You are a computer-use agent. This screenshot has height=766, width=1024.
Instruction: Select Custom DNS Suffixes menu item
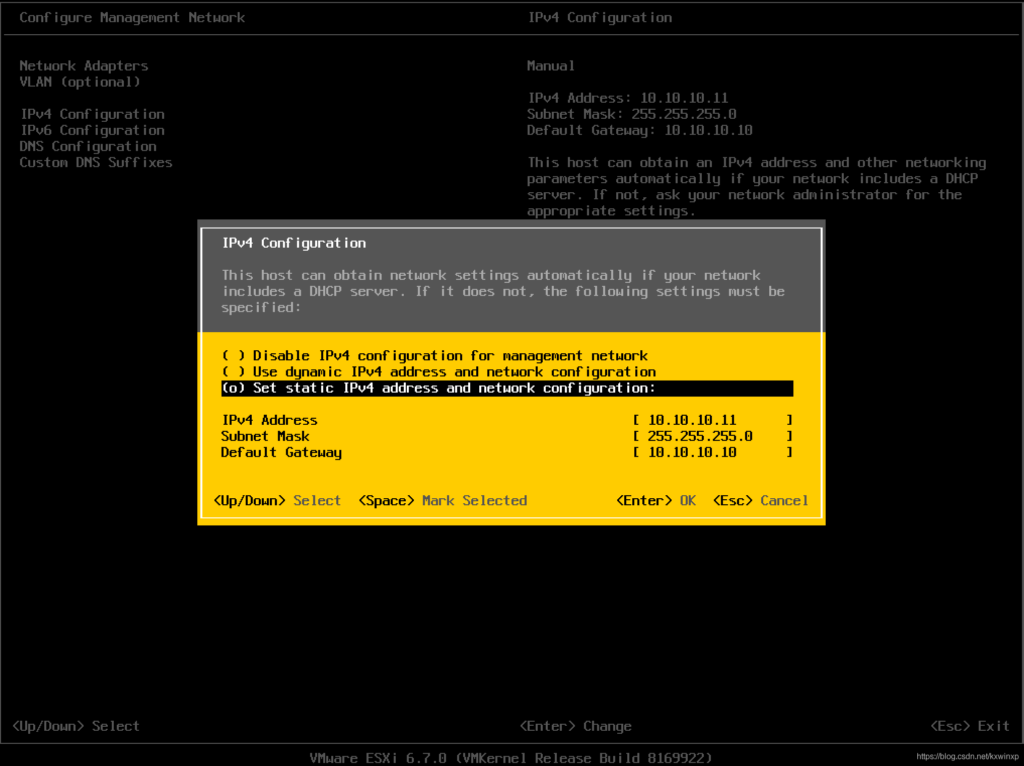pos(96,162)
